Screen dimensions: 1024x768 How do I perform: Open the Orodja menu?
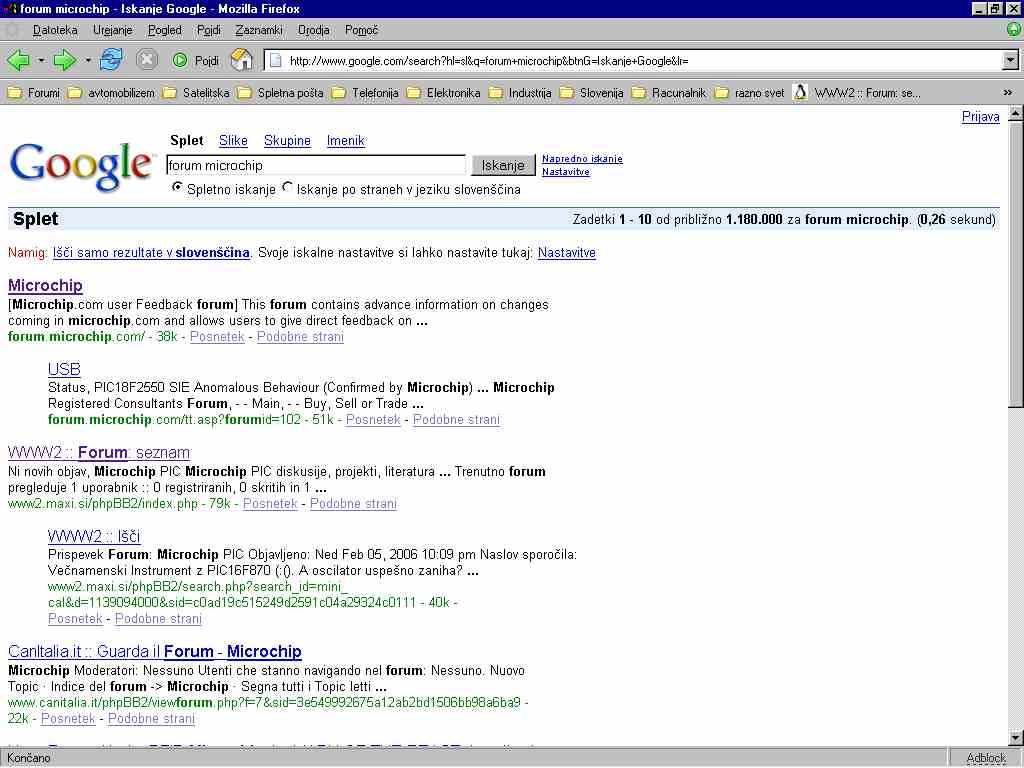pos(313,30)
